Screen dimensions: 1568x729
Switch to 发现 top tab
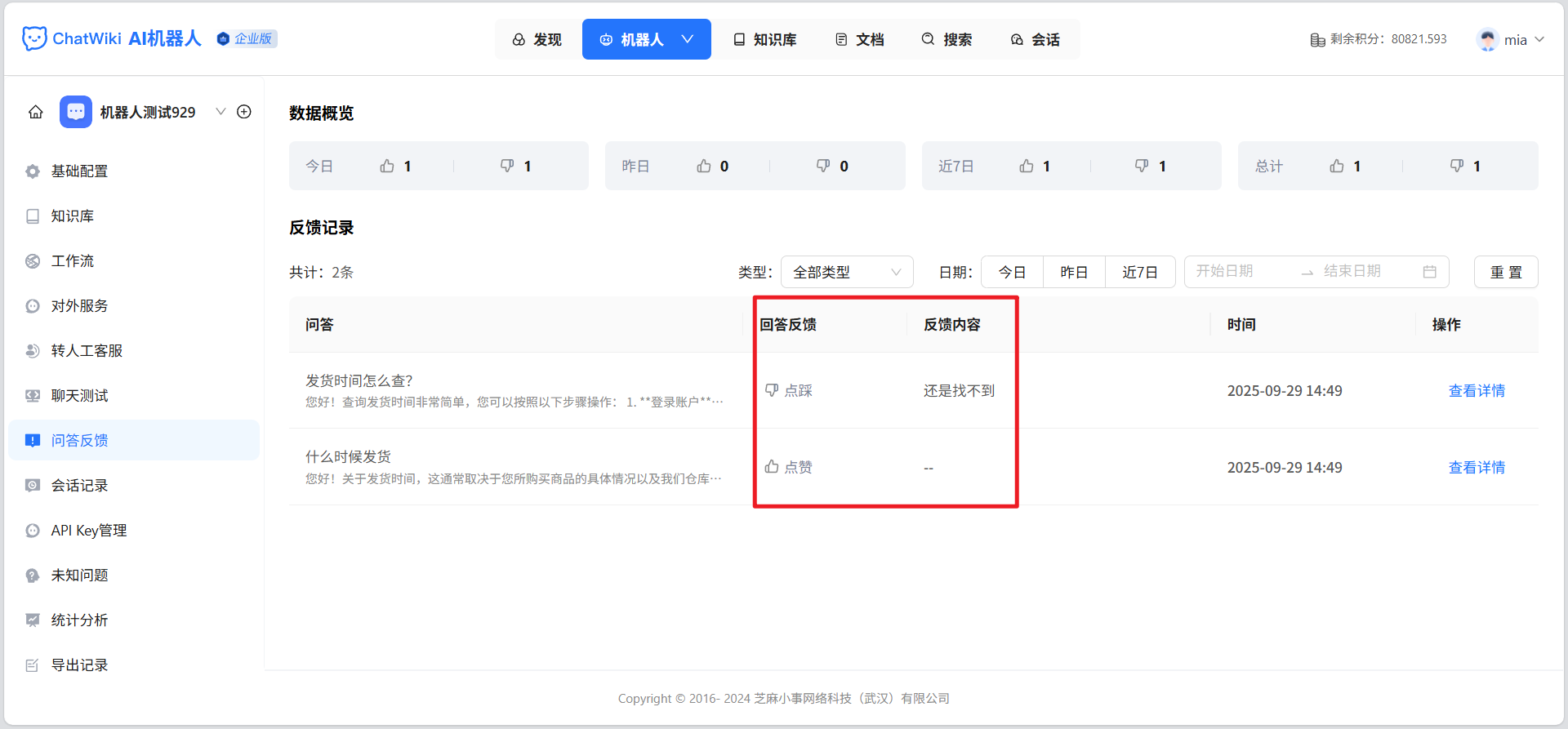tap(537, 39)
